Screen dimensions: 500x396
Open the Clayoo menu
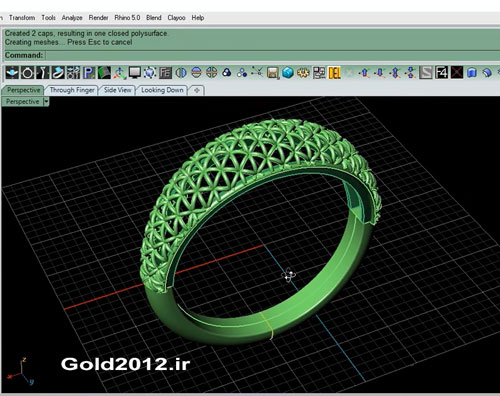point(176,18)
